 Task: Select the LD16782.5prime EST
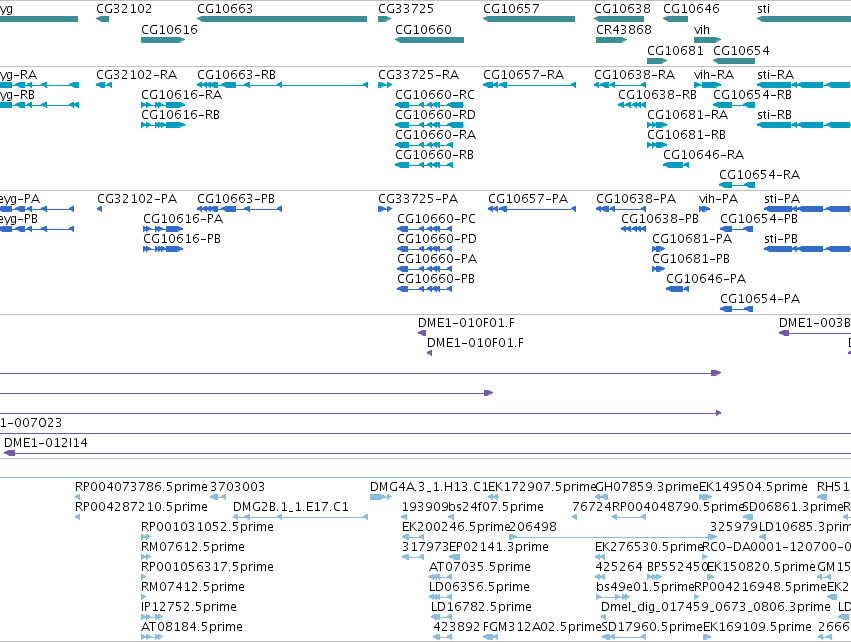tap(442, 617)
